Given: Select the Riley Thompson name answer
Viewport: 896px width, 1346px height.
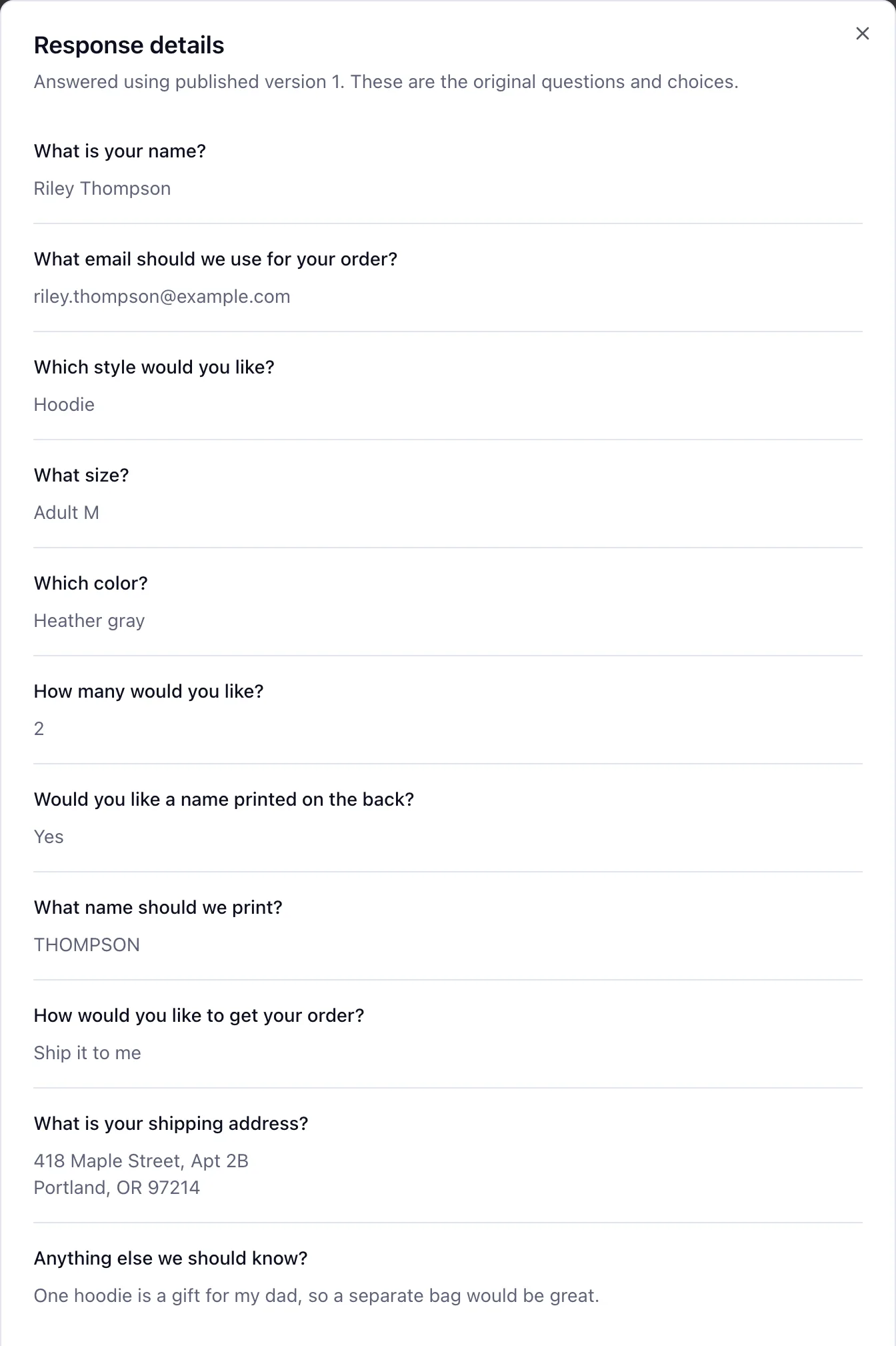Looking at the screenshot, I should pyautogui.click(x=102, y=189).
